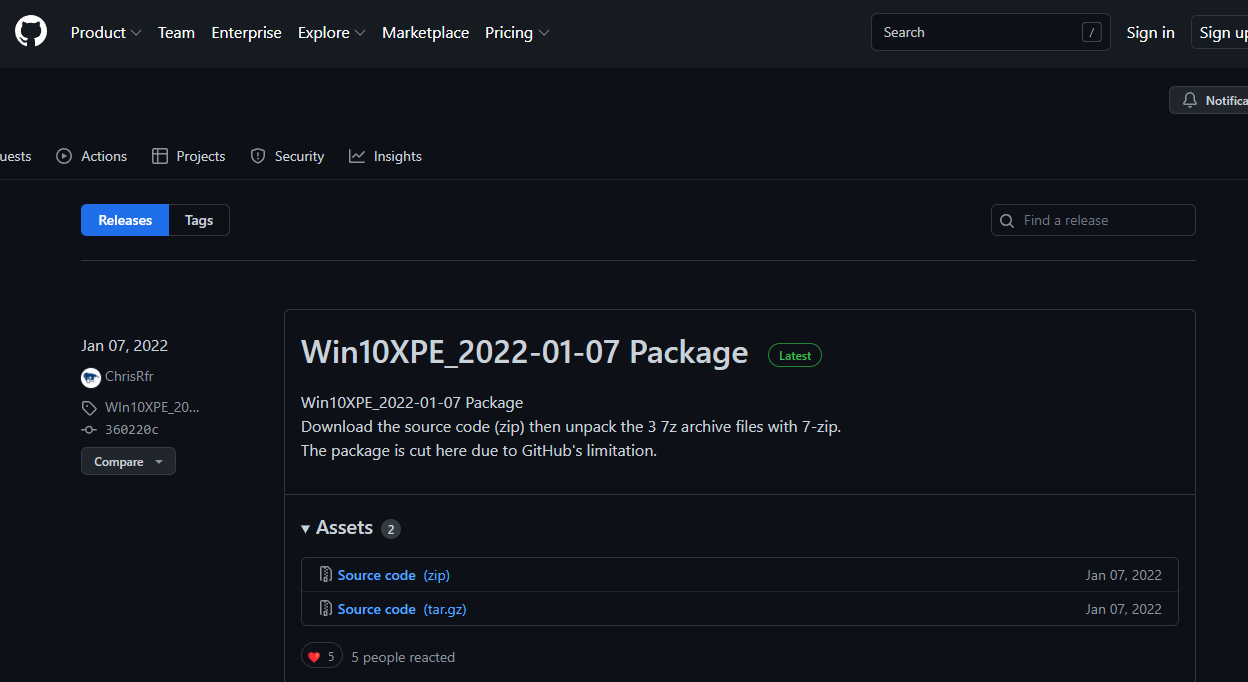Open the Win10XPE_2022-01-07 Package release title
This screenshot has height=682, width=1248.
[x=524, y=352]
